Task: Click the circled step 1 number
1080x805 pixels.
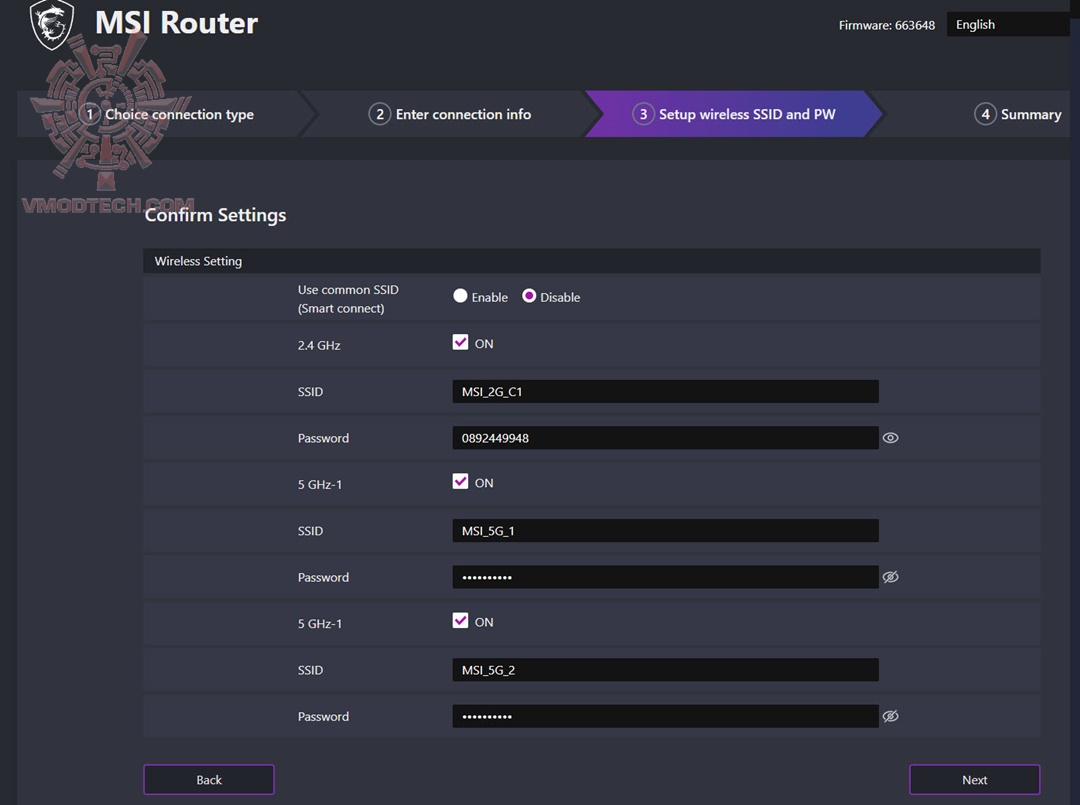Action: pyautogui.click(x=90, y=114)
